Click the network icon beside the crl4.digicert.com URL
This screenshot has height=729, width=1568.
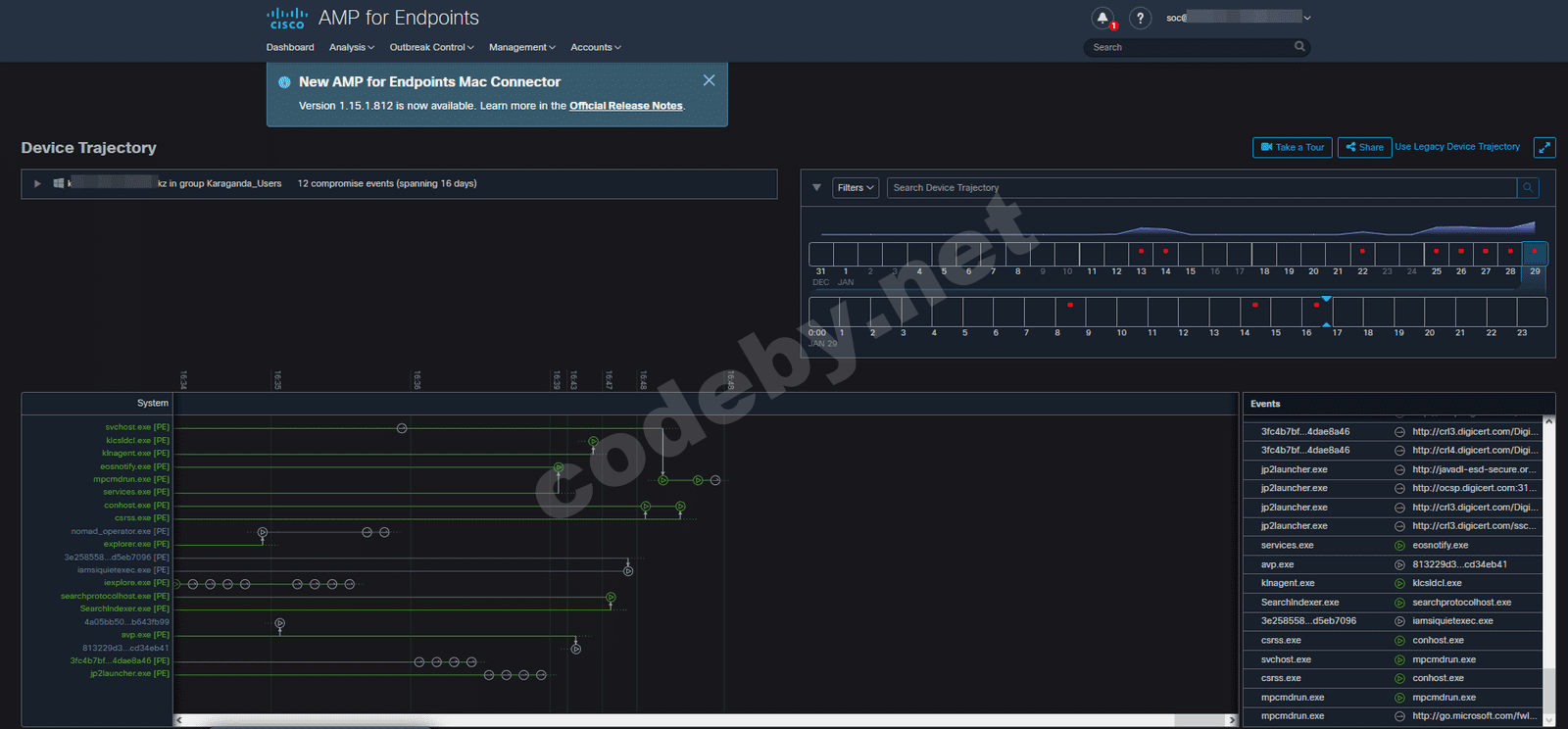tap(1399, 451)
